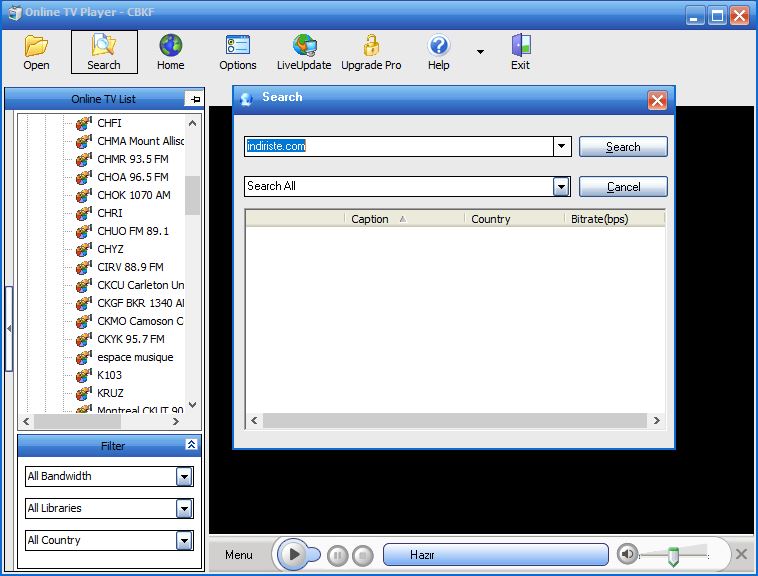Click the station icon beside K103
Image resolution: width=758 pixels, height=576 pixels.
point(84,375)
